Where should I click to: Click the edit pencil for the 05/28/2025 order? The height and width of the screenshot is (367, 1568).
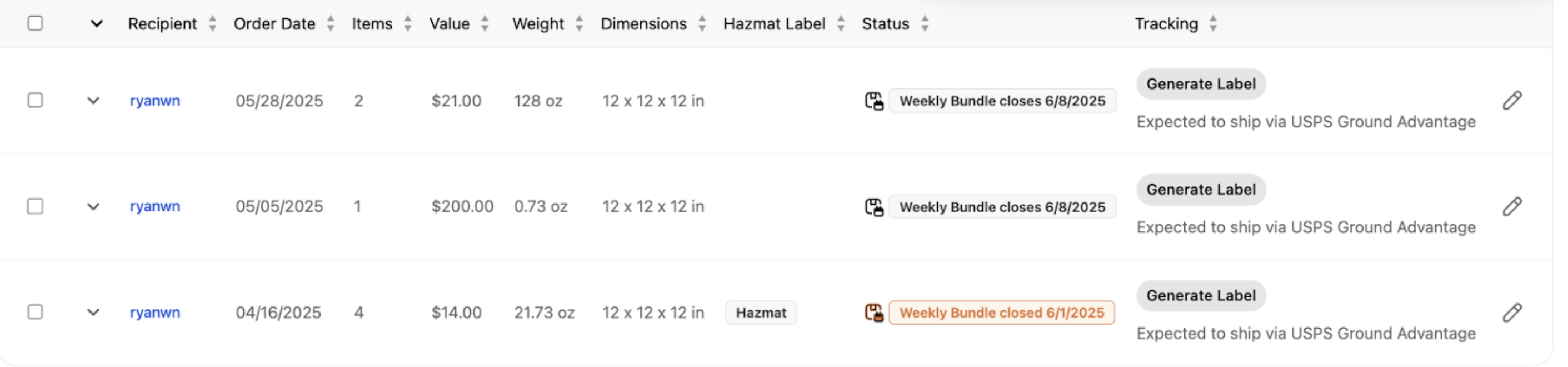tap(1511, 101)
